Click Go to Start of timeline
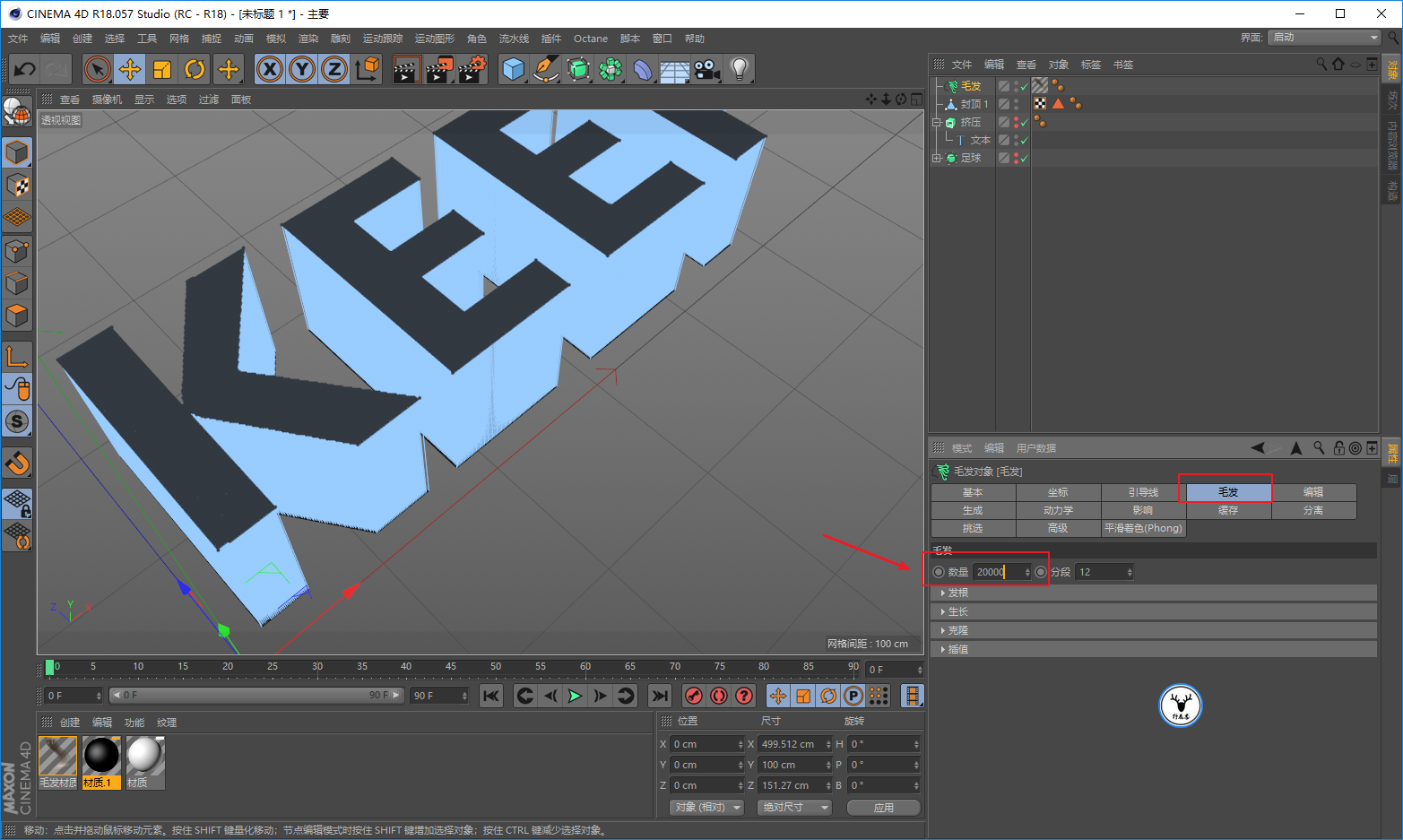Viewport: 1403px width, 840px height. pos(491,696)
